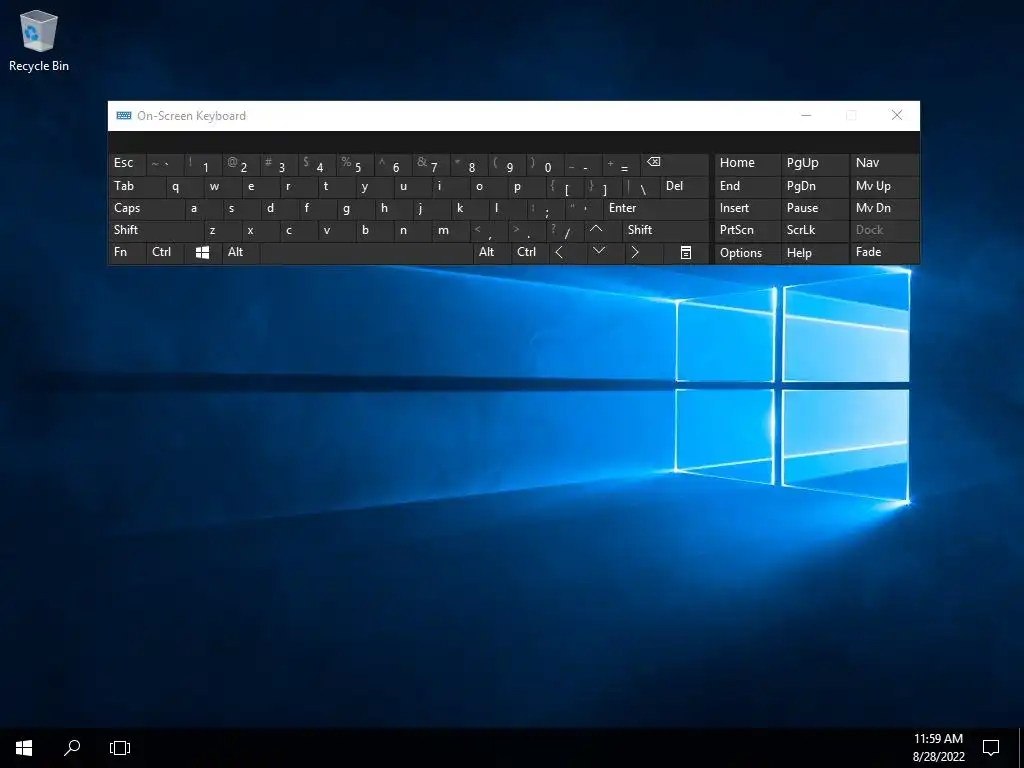The height and width of the screenshot is (768, 1024).
Task: Click the Help key
Action: click(814, 253)
